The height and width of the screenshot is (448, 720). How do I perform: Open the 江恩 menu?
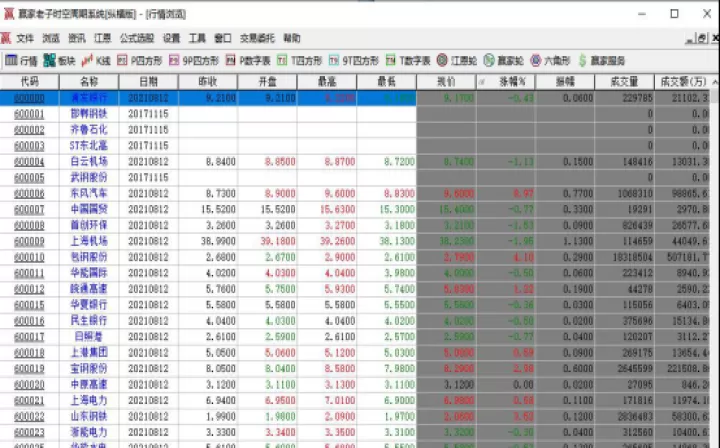tap(102, 38)
